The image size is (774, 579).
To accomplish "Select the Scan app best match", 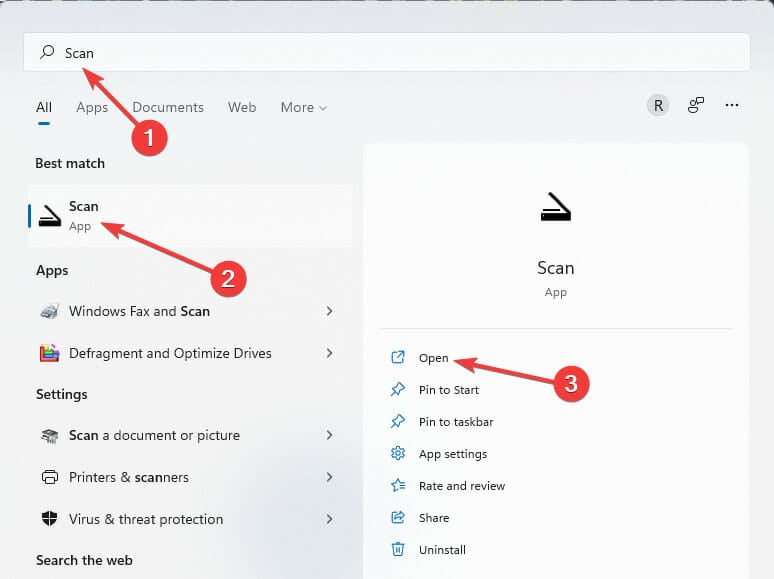I will 191,216.
